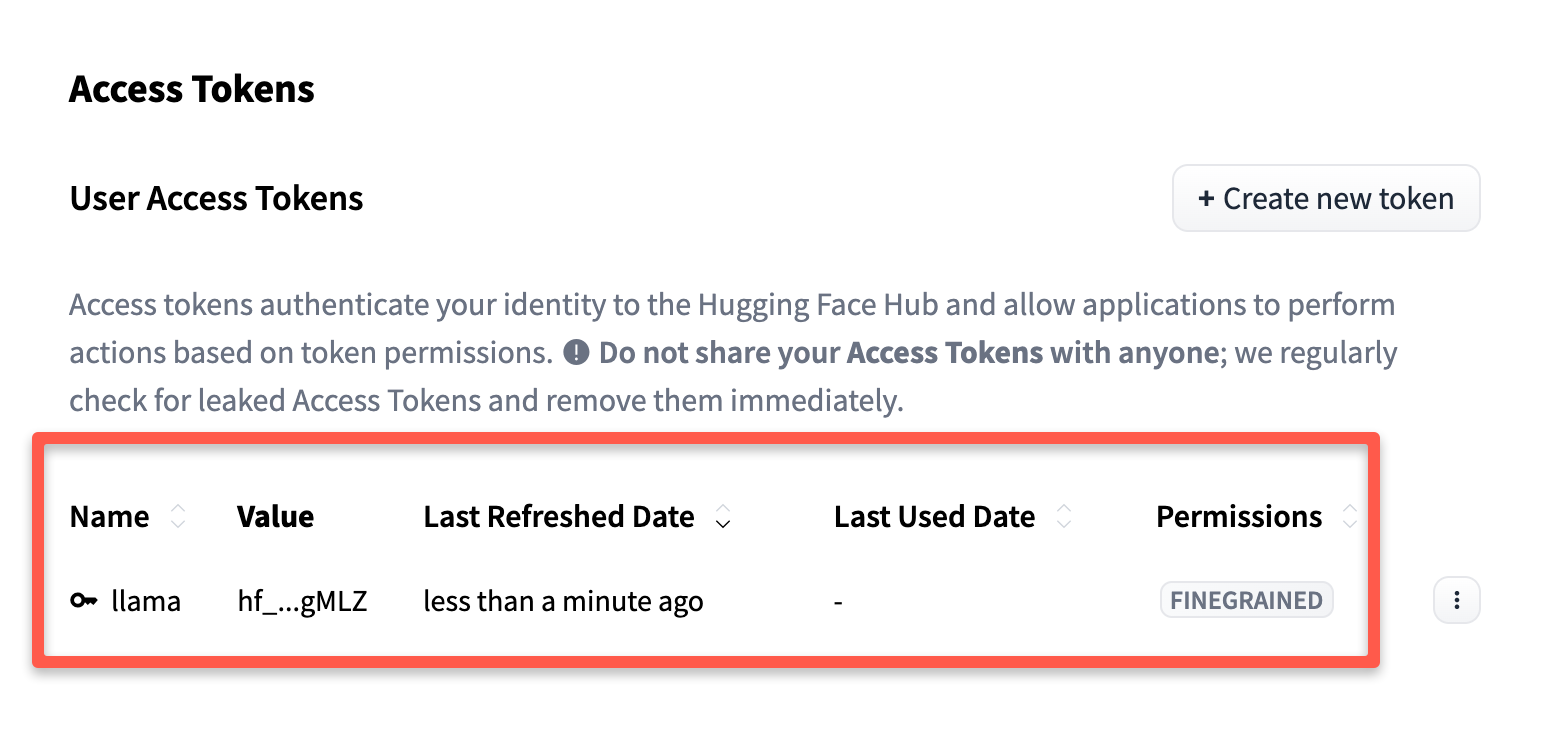Click the 'less than a minute ago' timestamp

tap(564, 600)
